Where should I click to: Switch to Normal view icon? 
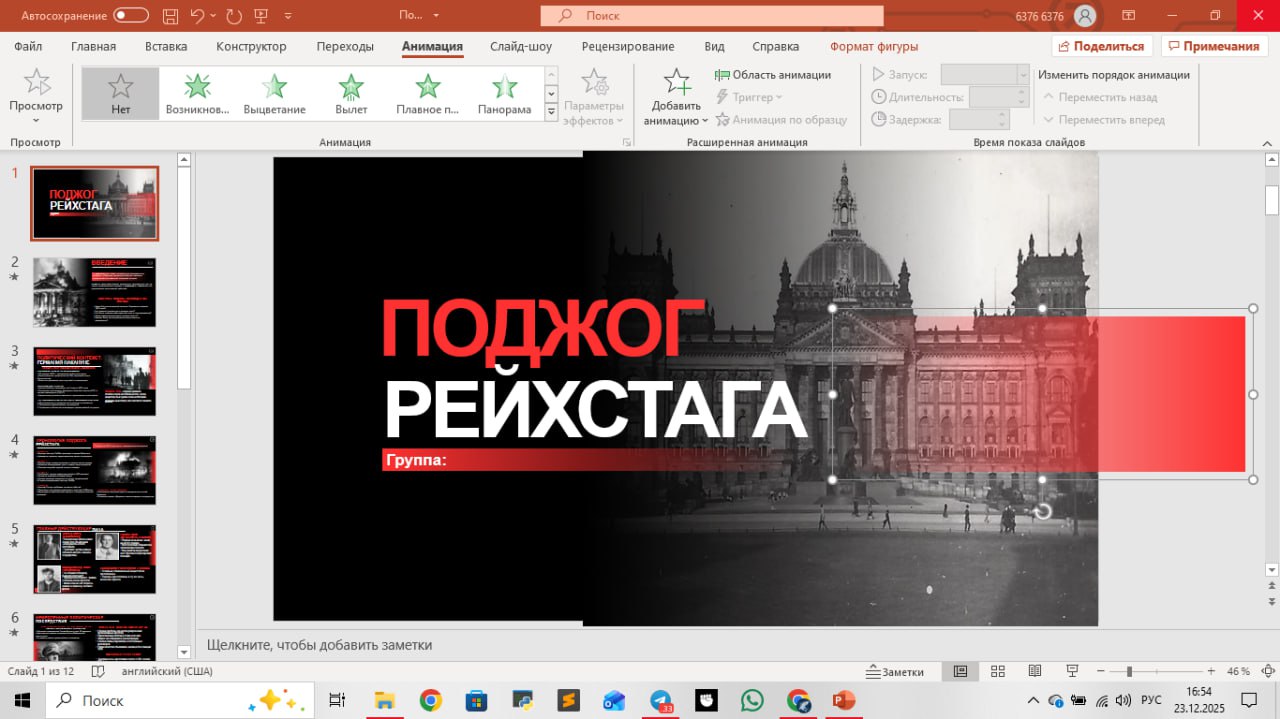[x=961, y=671]
